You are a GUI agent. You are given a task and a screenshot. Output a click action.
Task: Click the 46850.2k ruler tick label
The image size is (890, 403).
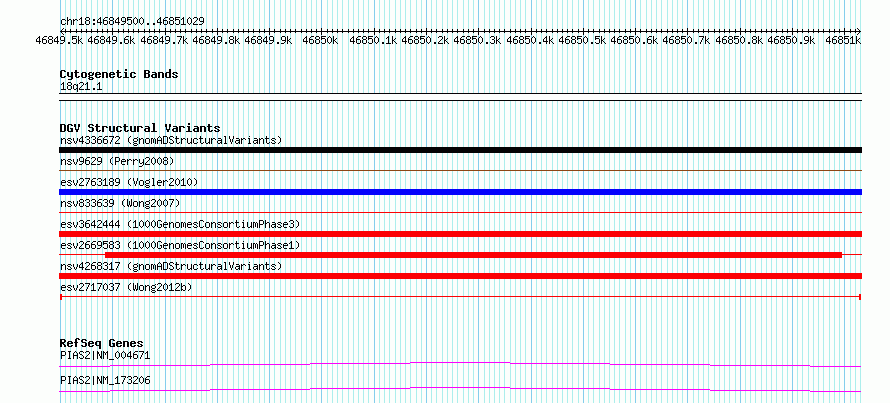[425, 40]
